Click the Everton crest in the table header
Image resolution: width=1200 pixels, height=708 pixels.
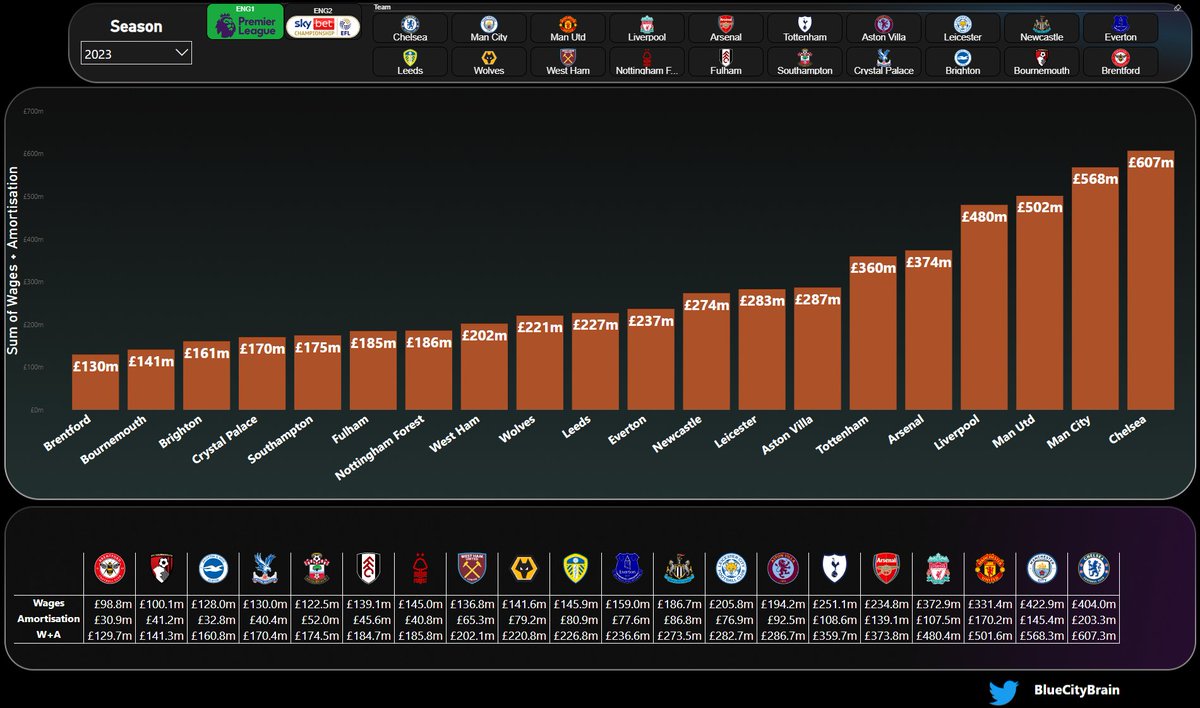(625, 569)
